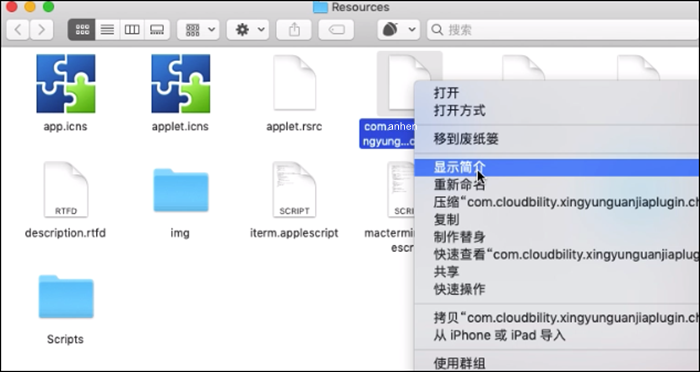The width and height of the screenshot is (700, 373).
Task: Open the item grouping dropdown
Action: click(198, 30)
